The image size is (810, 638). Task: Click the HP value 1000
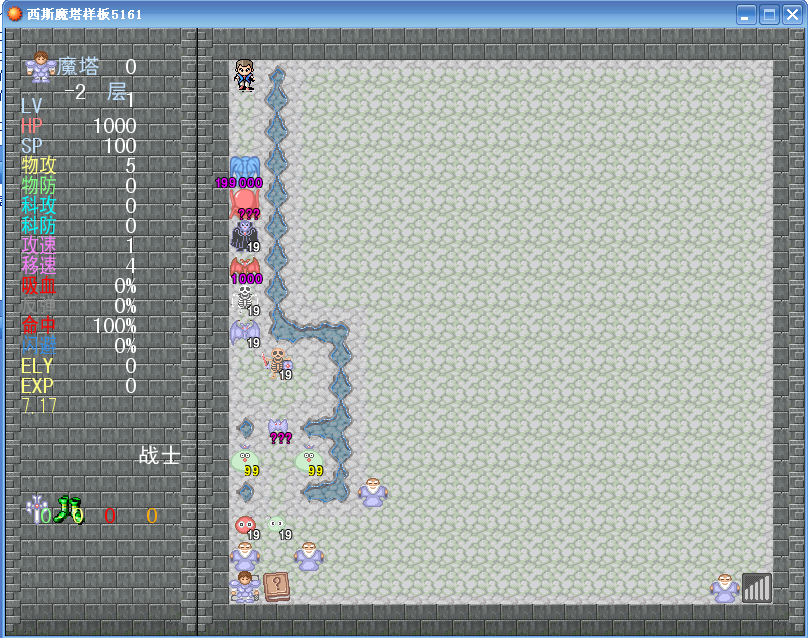[x=115, y=126]
